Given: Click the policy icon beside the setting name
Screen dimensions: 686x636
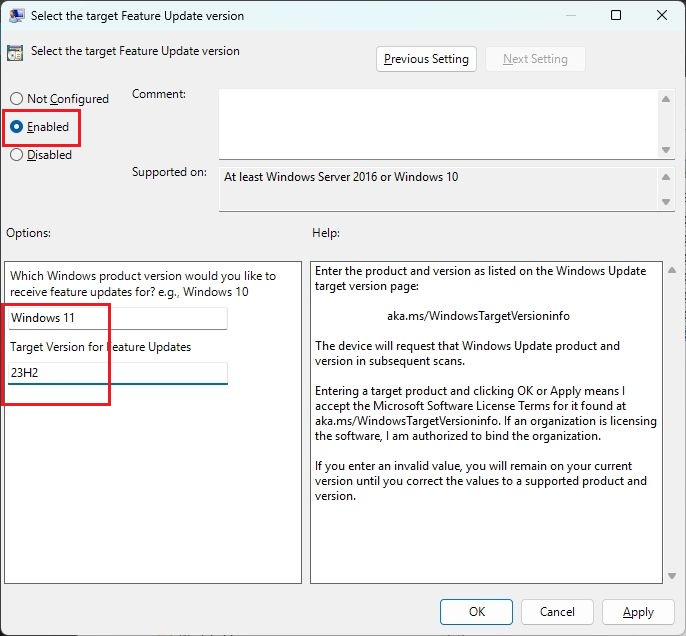Looking at the screenshot, I should click(x=15, y=52).
